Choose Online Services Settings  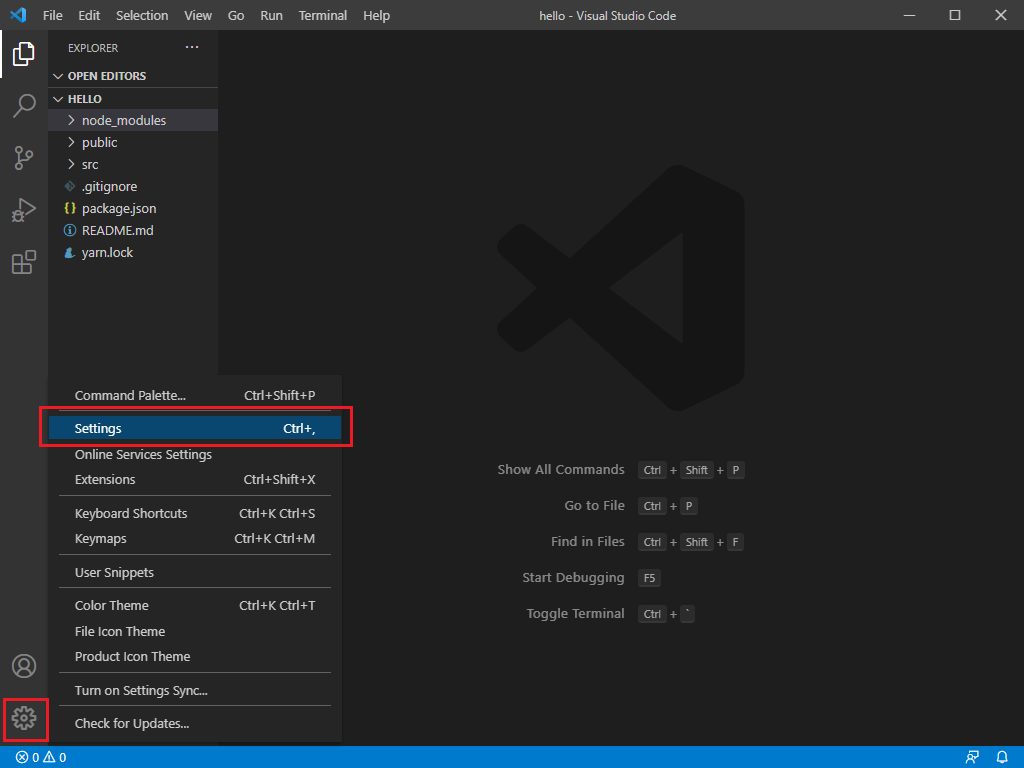click(195, 455)
